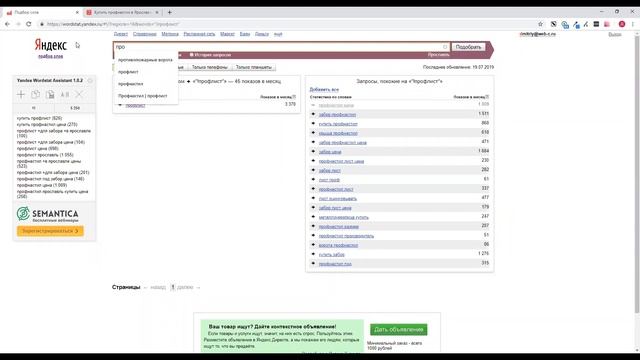Image resolution: width=640 pixels, height=360 pixels.
Task: Click the Yandex logo
Action: coord(51,44)
